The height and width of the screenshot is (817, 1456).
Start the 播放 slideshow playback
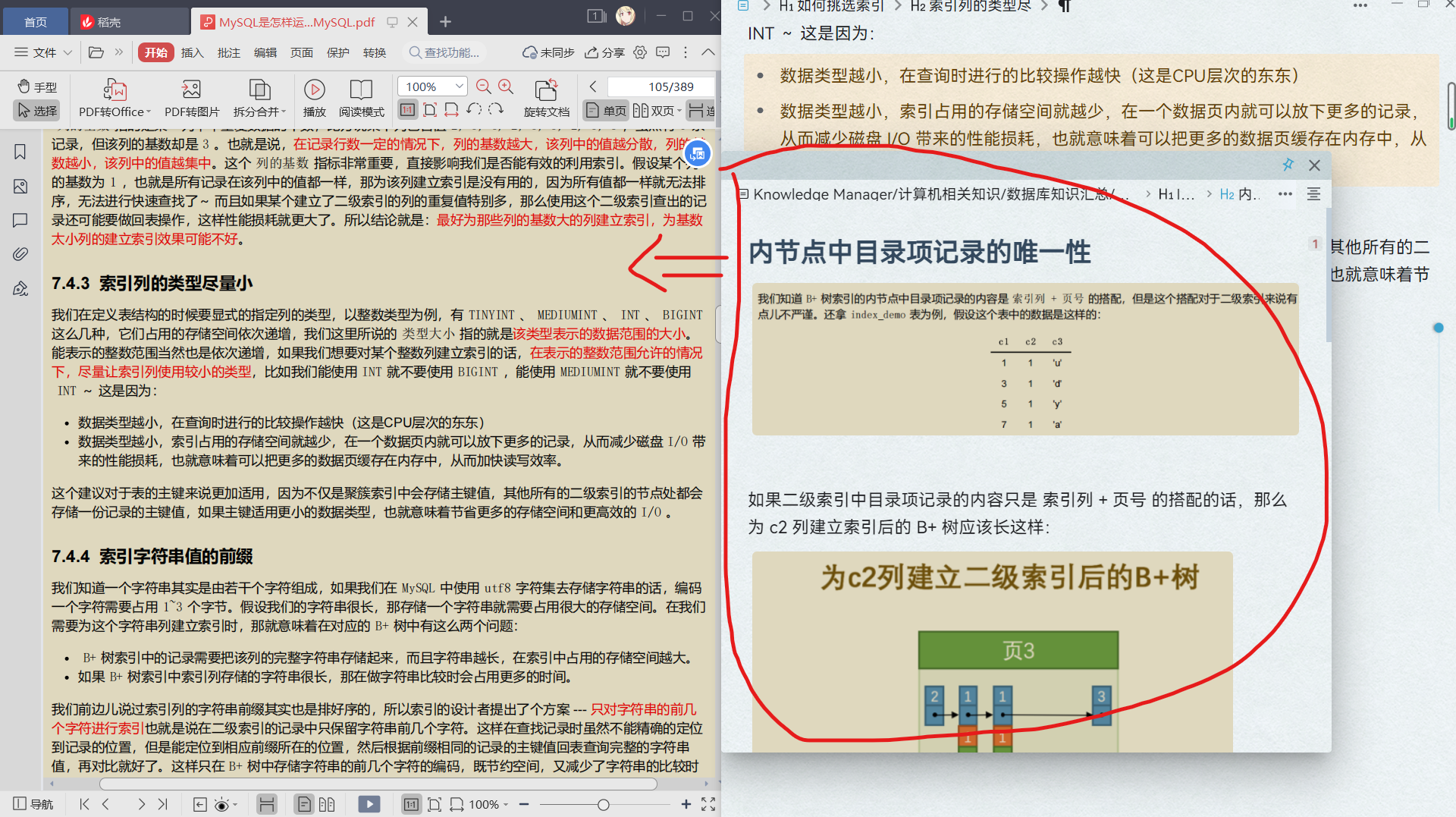pos(314,97)
